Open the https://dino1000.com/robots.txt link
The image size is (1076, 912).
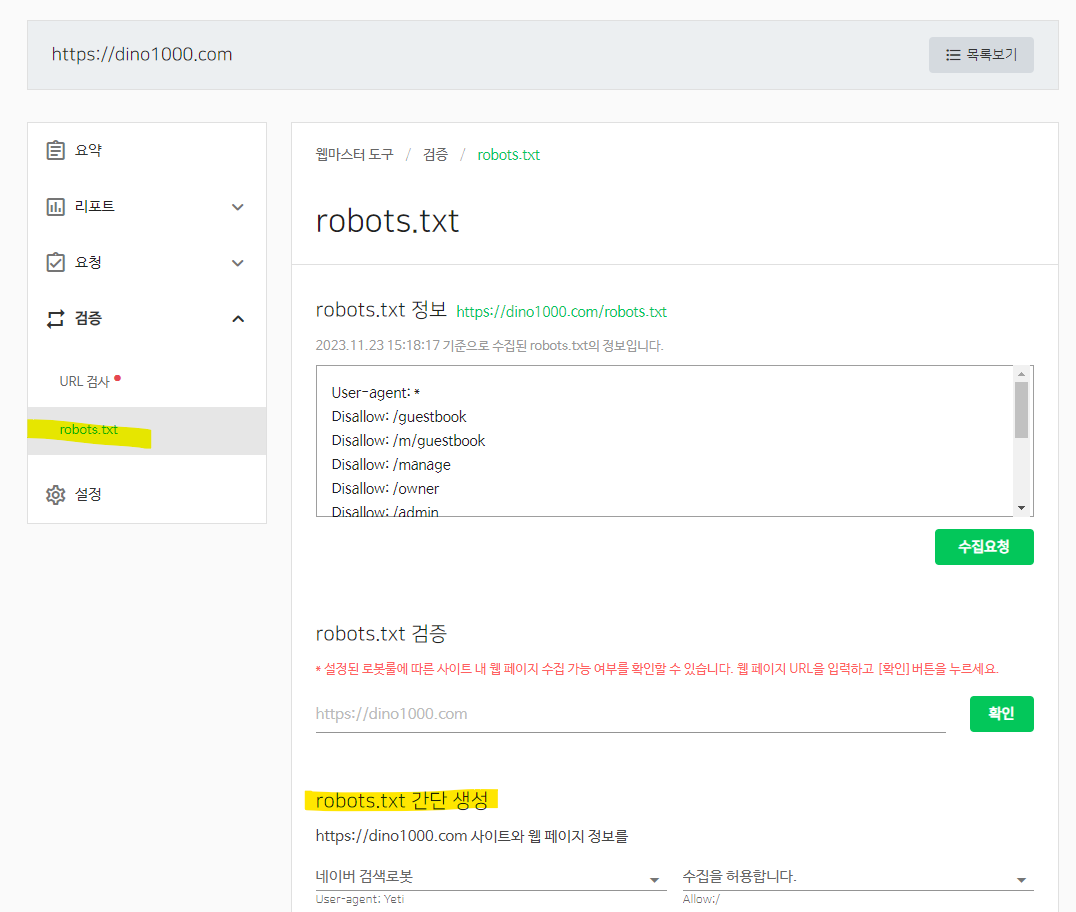click(561, 311)
